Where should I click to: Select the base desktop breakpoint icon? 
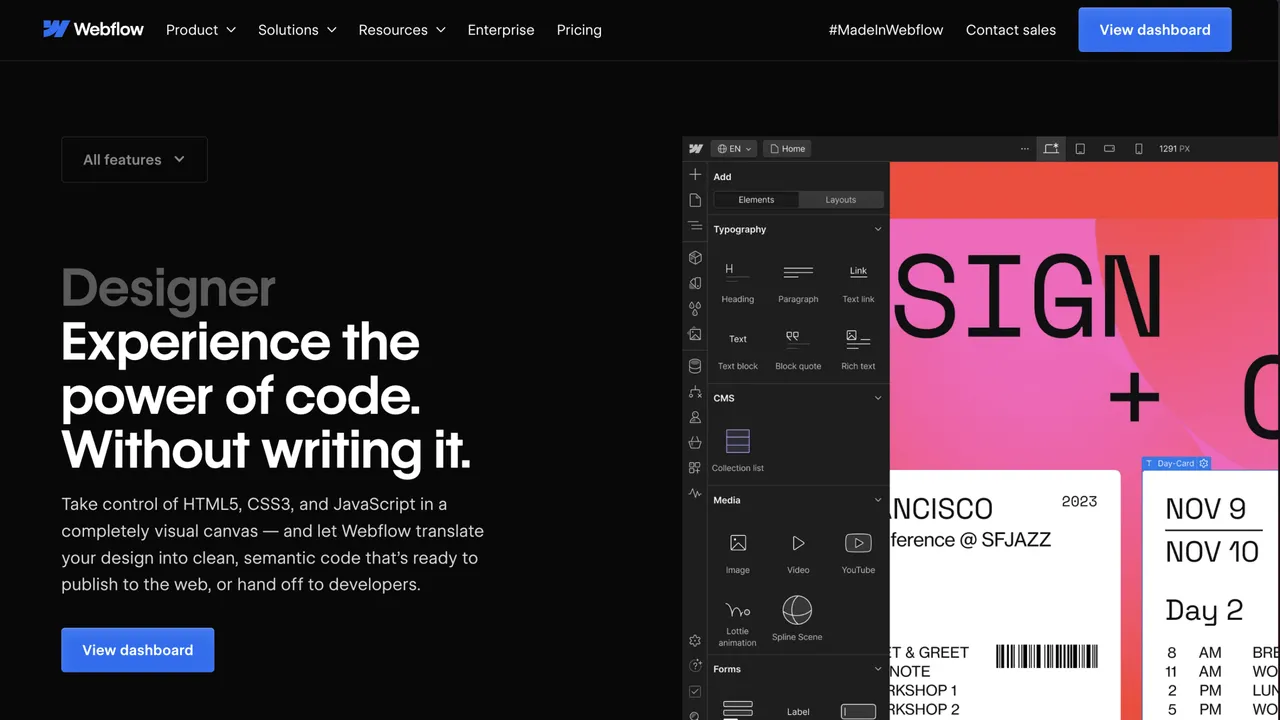1051,149
